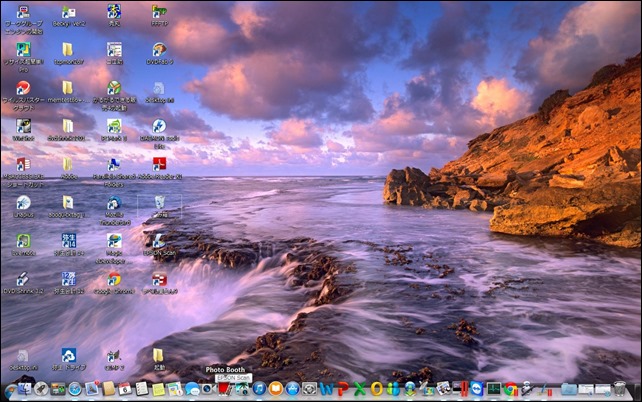Viewport: 642px width, 402px height.
Task: Launch the Outlook O icon in the dock
Action: (x=377, y=388)
